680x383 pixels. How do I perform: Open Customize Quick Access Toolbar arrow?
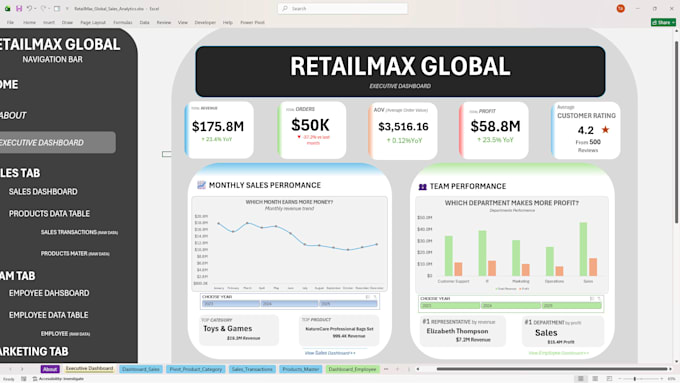point(67,9)
